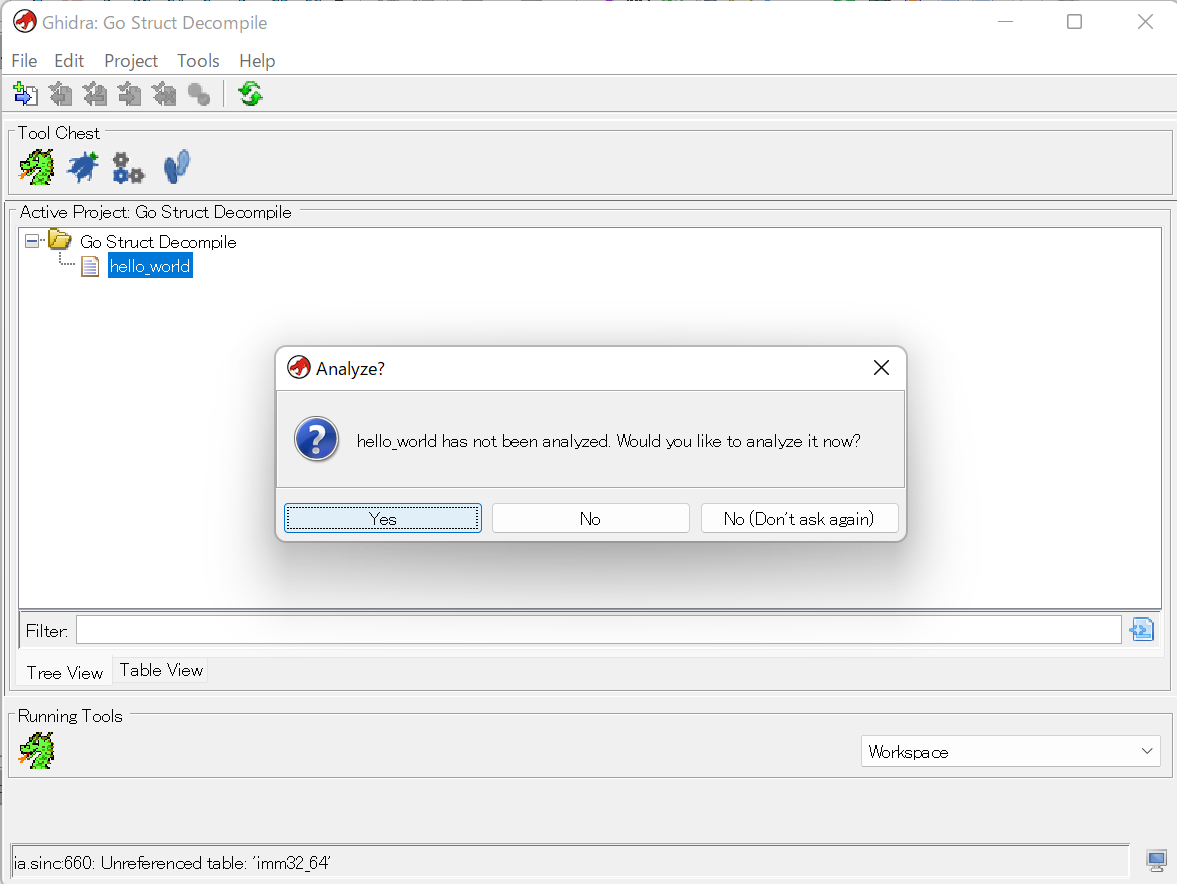The width and height of the screenshot is (1177, 884).
Task: Select the dragon icon under Running Tools
Action: click(36, 749)
